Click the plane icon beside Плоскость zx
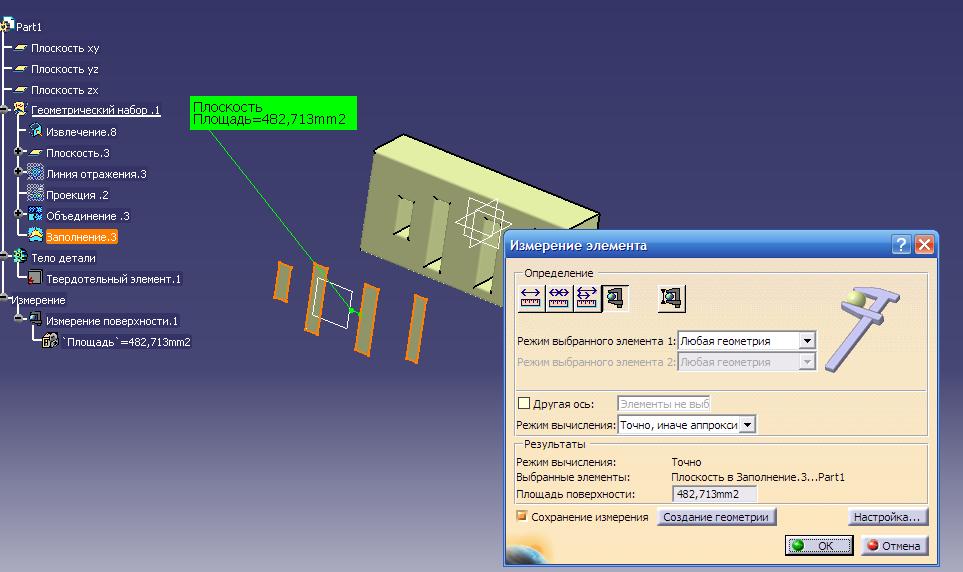The image size is (963, 572). [21, 89]
